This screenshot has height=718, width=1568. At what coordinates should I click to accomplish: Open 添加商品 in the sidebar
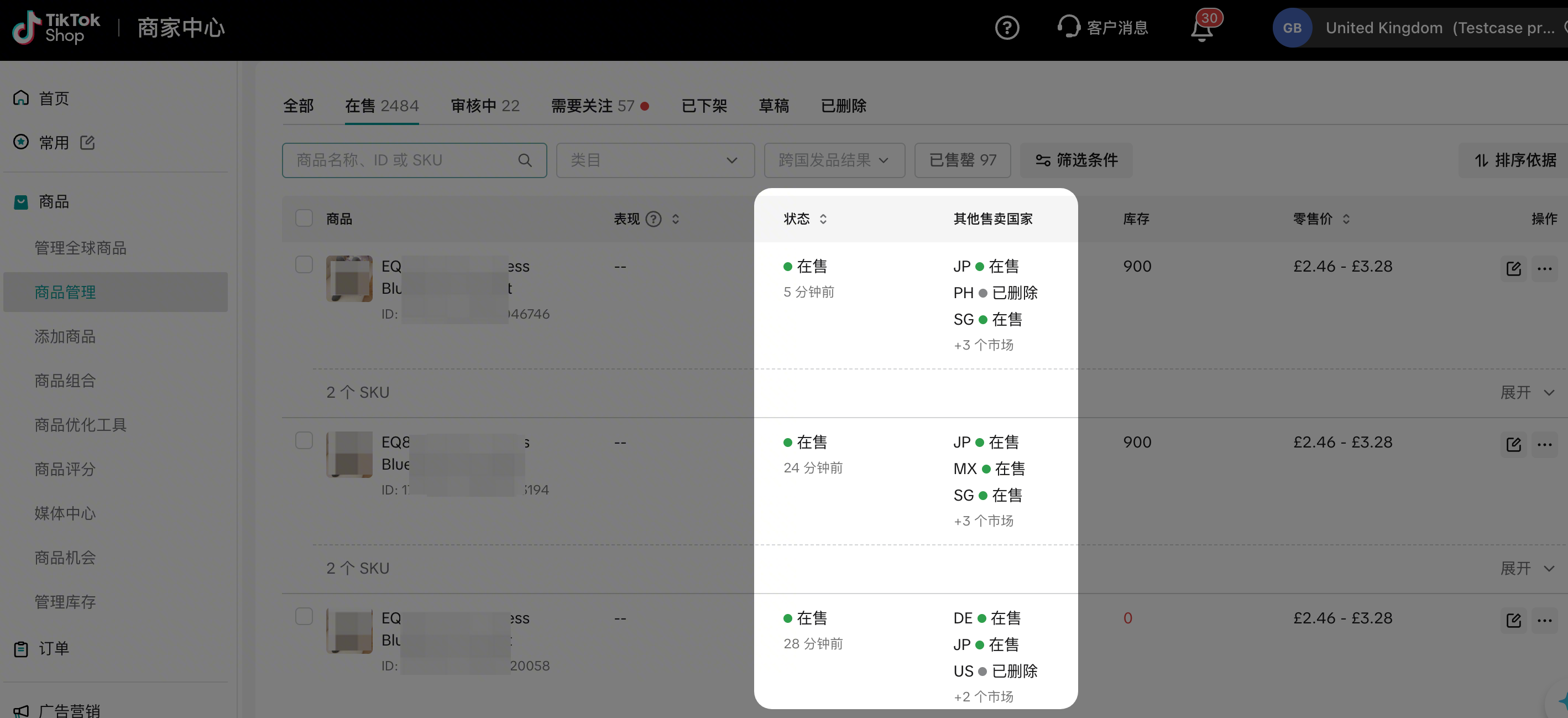(65, 336)
